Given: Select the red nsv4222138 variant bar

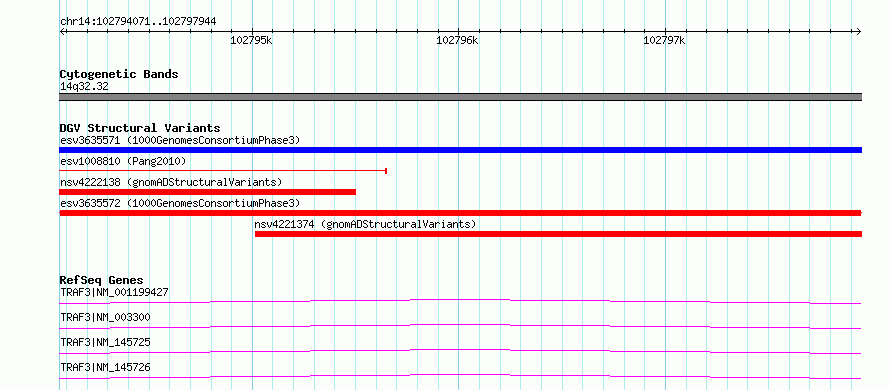Looking at the screenshot, I should [x=208, y=192].
